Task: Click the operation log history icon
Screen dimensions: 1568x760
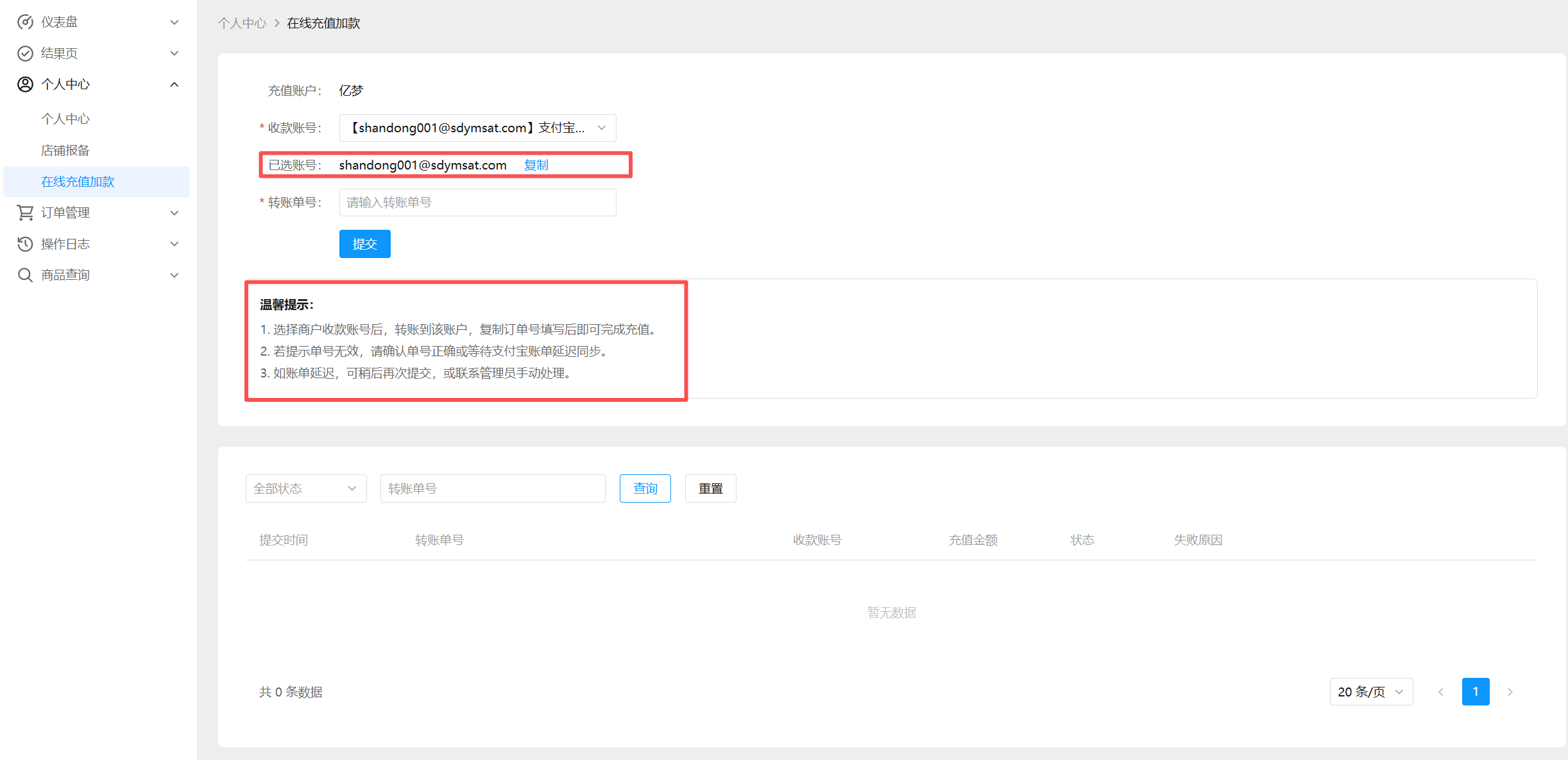Action: pos(25,244)
